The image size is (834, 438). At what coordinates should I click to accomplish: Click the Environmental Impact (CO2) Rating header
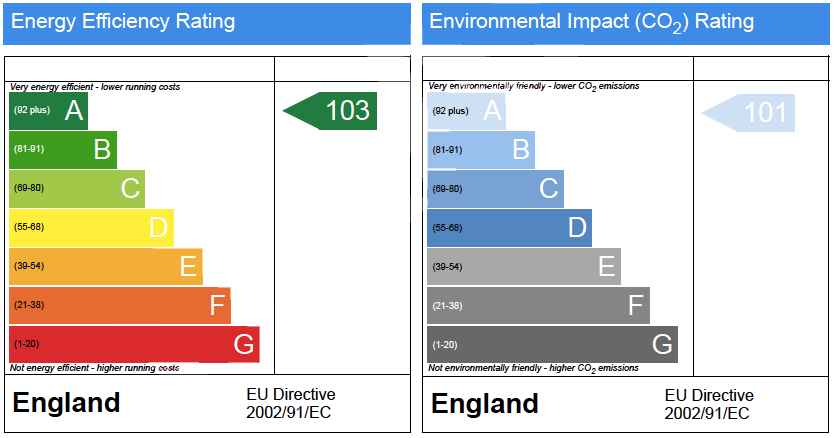626,23
